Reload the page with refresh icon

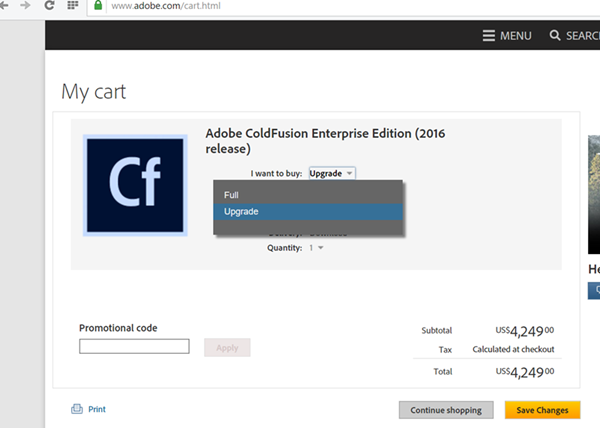49,5
